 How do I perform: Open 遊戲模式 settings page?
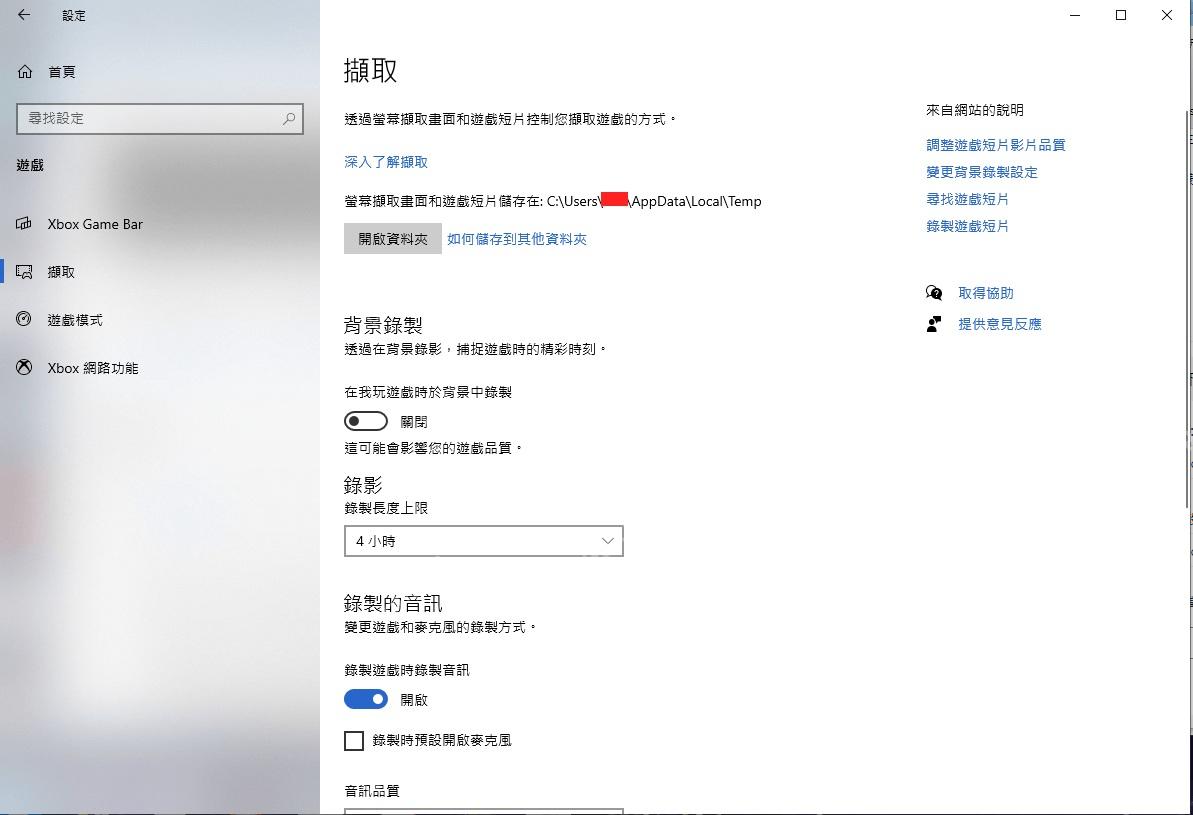pos(161,320)
